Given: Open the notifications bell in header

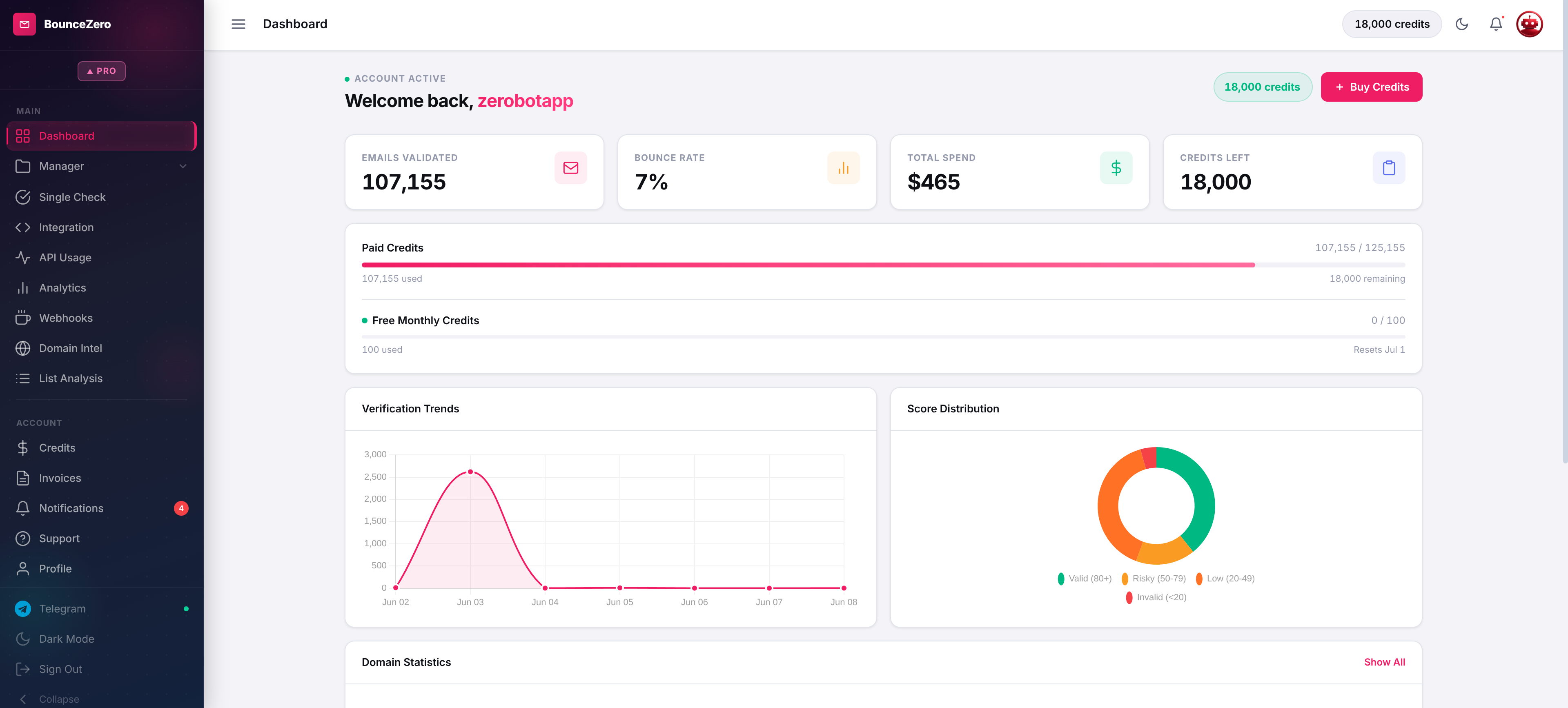Looking at the screenshot, I should point(1496,24).
